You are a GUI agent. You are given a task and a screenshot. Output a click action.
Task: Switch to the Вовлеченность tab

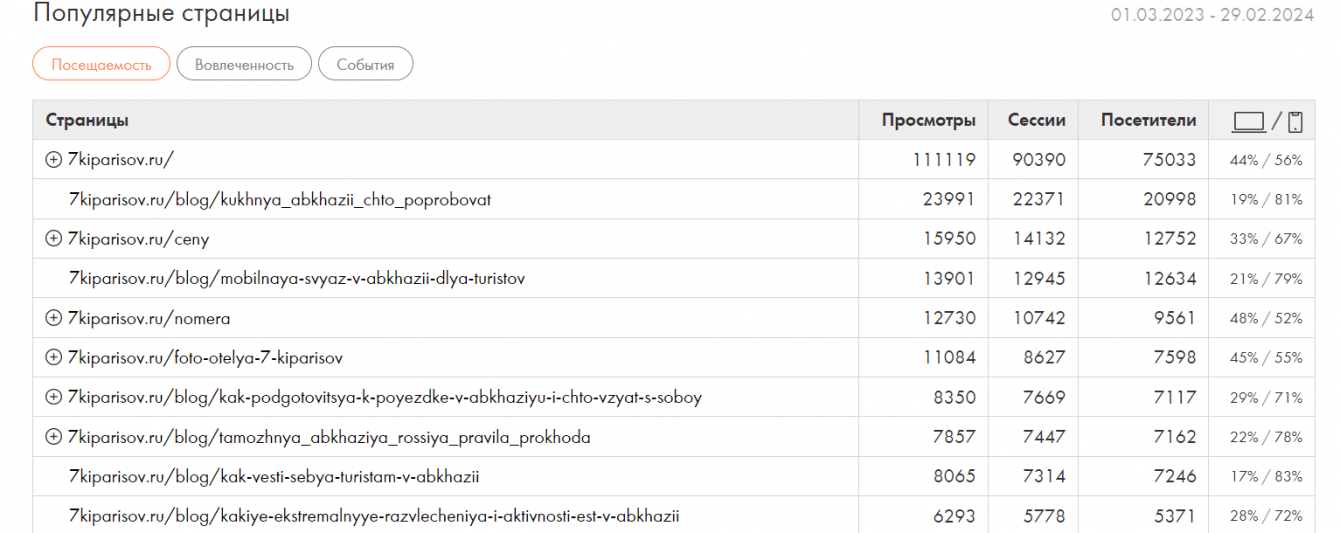pyautogui.click(x=244, y=65)
